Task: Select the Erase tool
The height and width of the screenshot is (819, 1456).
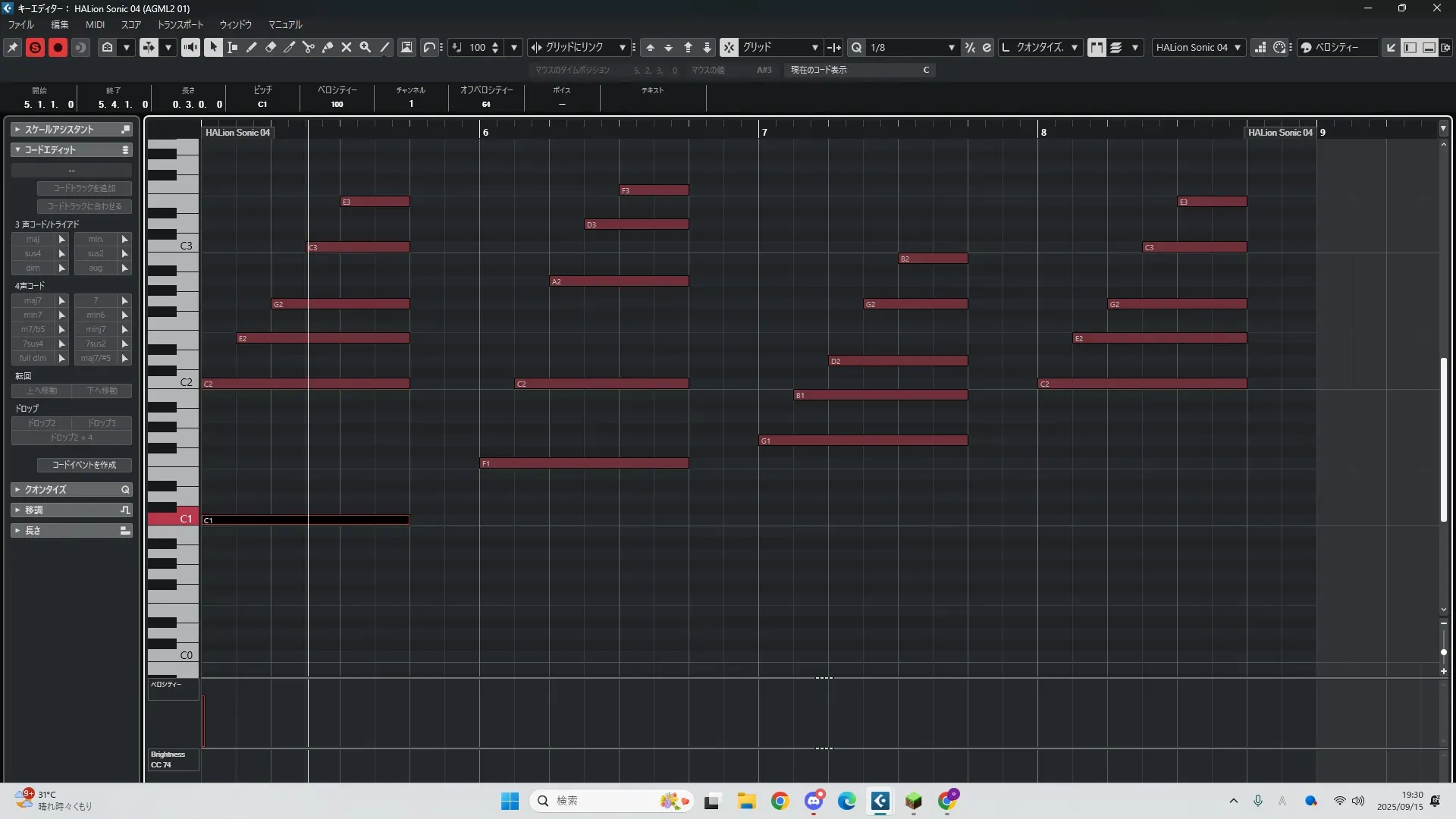Action: pos(271,47)
